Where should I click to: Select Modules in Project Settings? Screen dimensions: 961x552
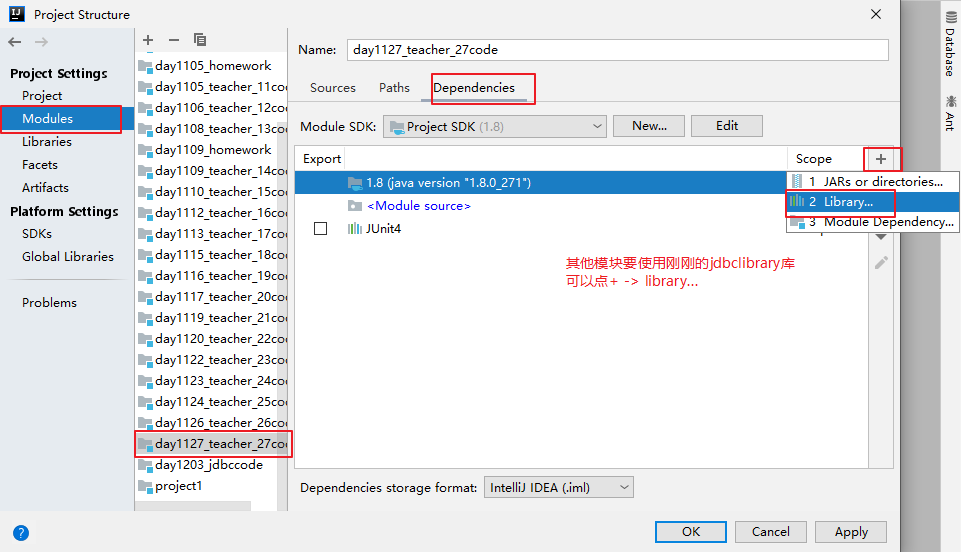point(47,118)
